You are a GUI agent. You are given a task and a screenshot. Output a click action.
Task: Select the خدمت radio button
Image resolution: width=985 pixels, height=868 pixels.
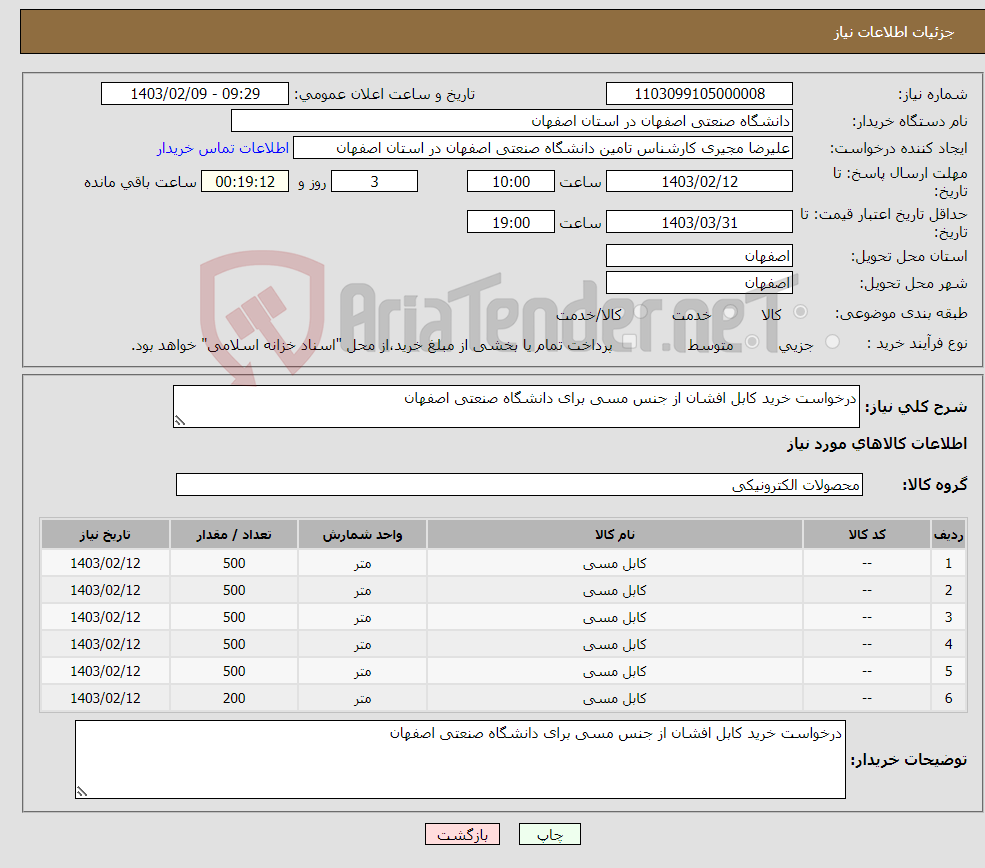729,312
